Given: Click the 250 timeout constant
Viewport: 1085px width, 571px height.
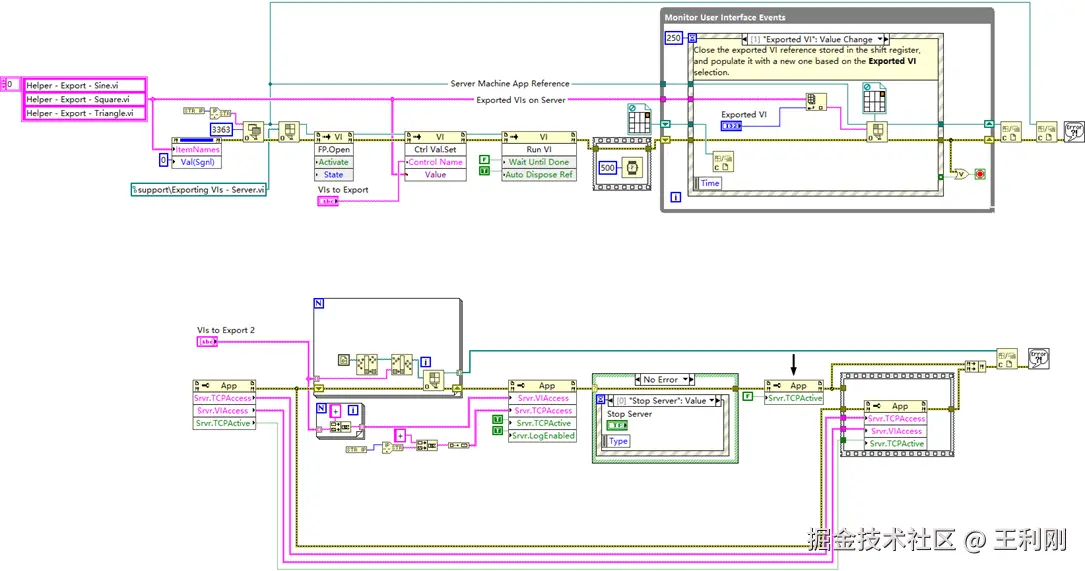Looking at the screenshot, I should (673, 38).
